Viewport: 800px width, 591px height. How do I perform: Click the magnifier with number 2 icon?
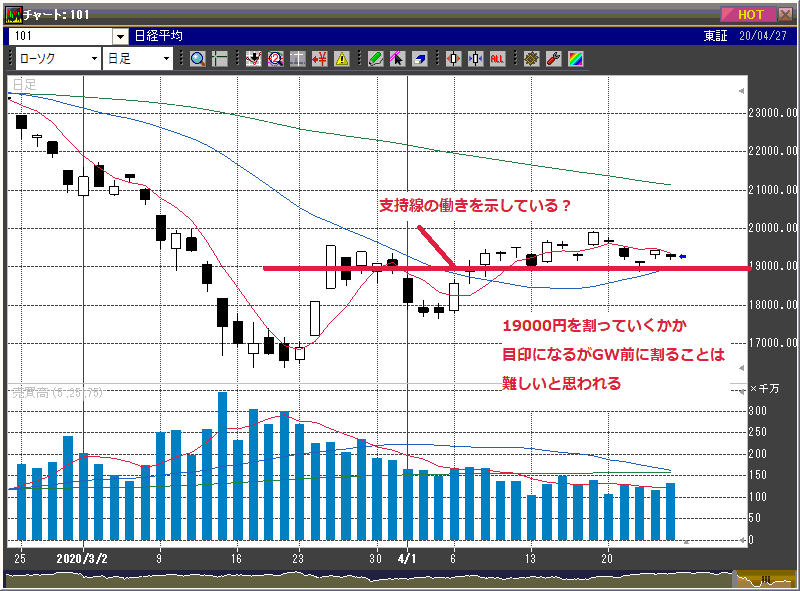point(276,59)
